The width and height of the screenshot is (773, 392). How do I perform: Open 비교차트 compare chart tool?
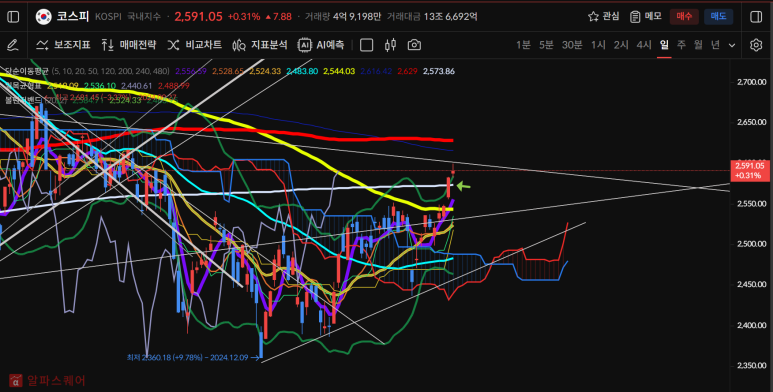[x=194, y=45]
